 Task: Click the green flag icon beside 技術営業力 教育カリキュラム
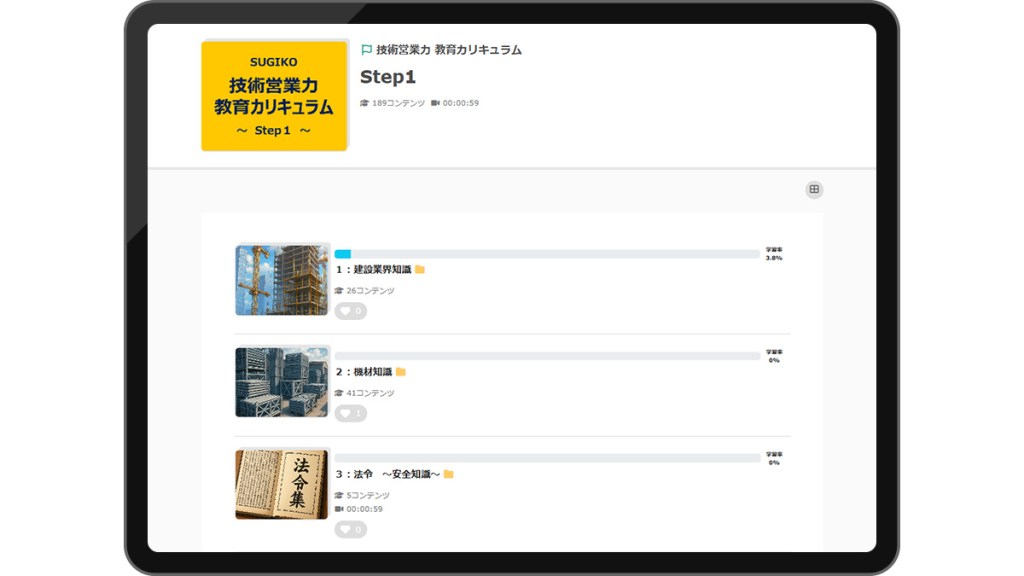pyautogui.click(x=366, y=50)
